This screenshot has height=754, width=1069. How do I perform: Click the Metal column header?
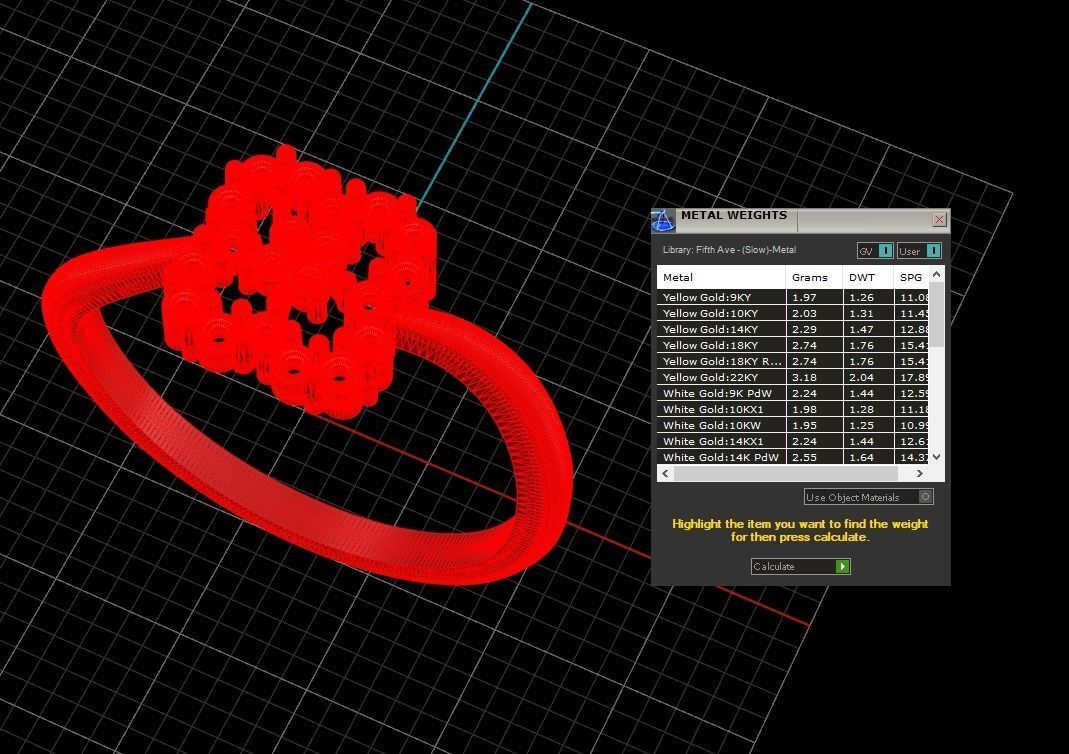721,277
